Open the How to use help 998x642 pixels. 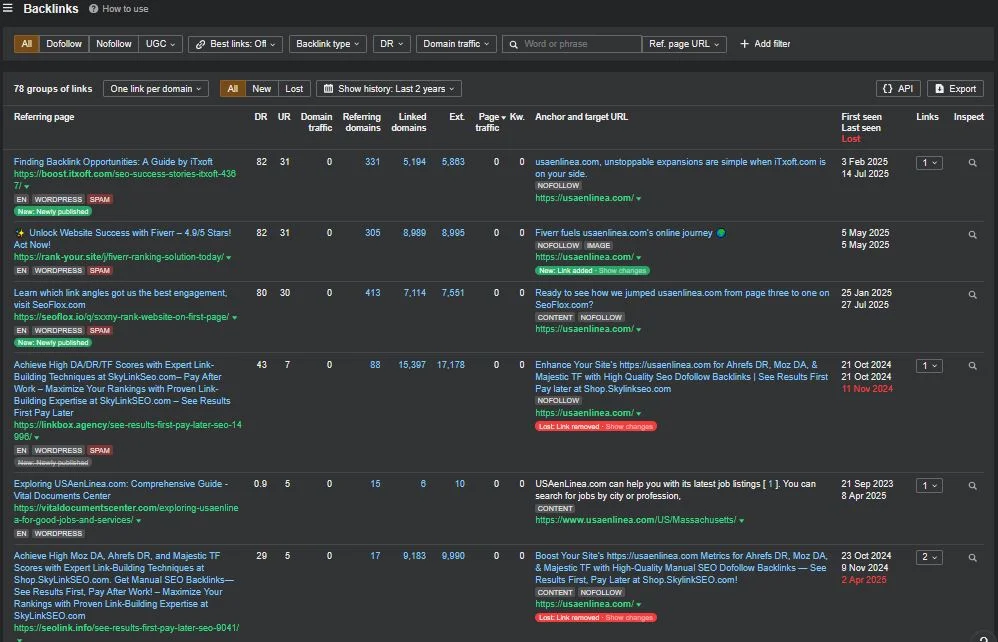pyautogui.click(x=119, y=9)
